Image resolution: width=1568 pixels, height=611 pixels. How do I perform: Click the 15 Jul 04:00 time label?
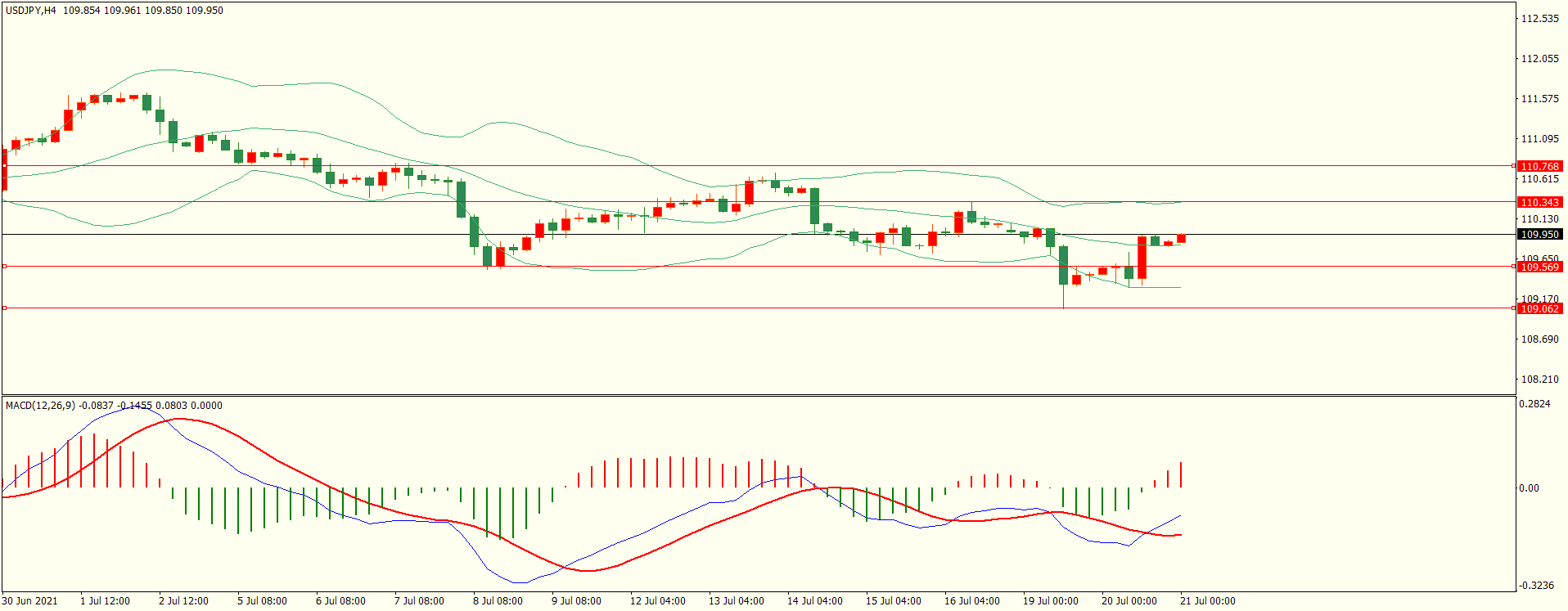(x=894, y=601)
